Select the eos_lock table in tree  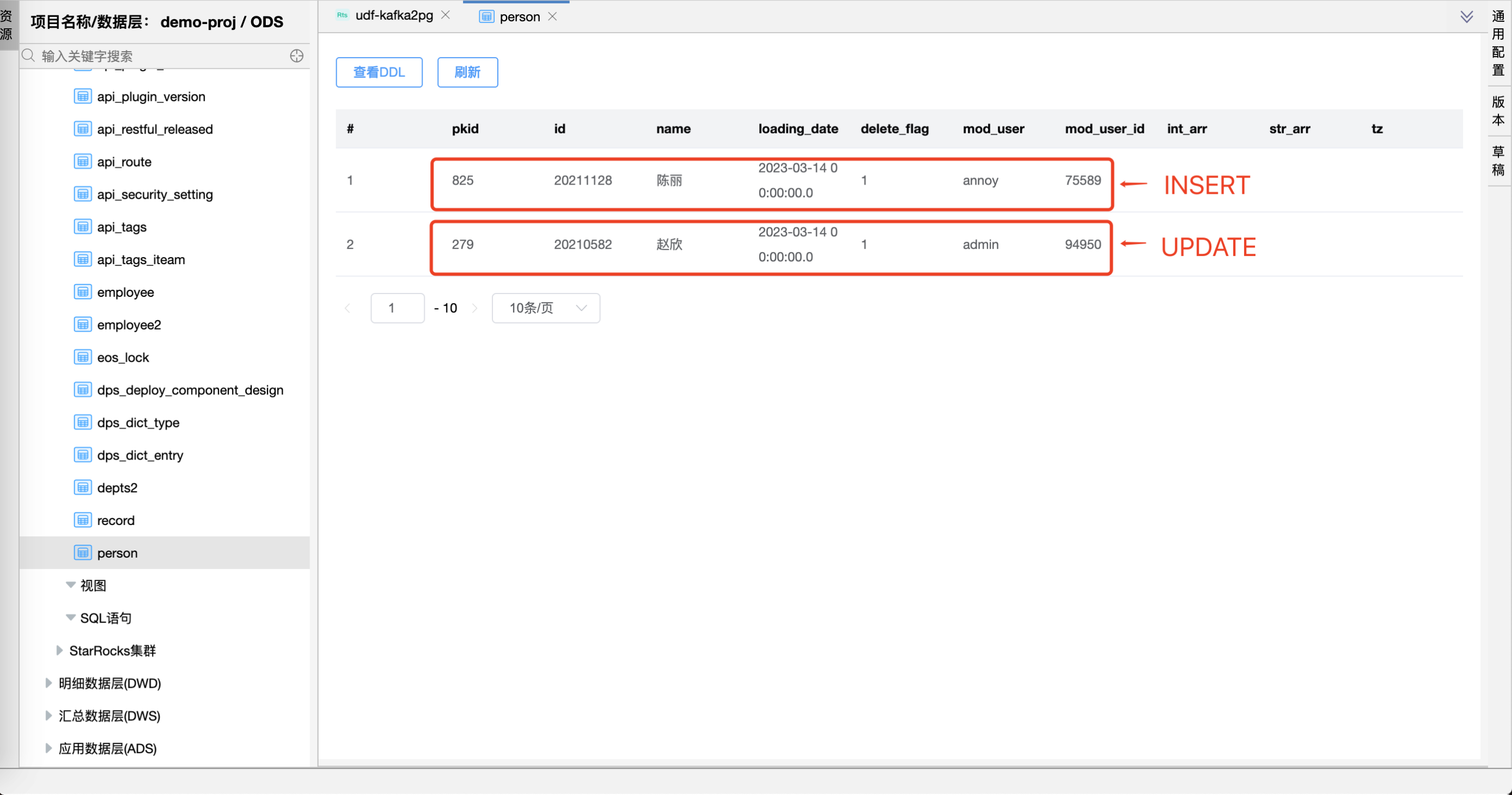click(123, 357)
